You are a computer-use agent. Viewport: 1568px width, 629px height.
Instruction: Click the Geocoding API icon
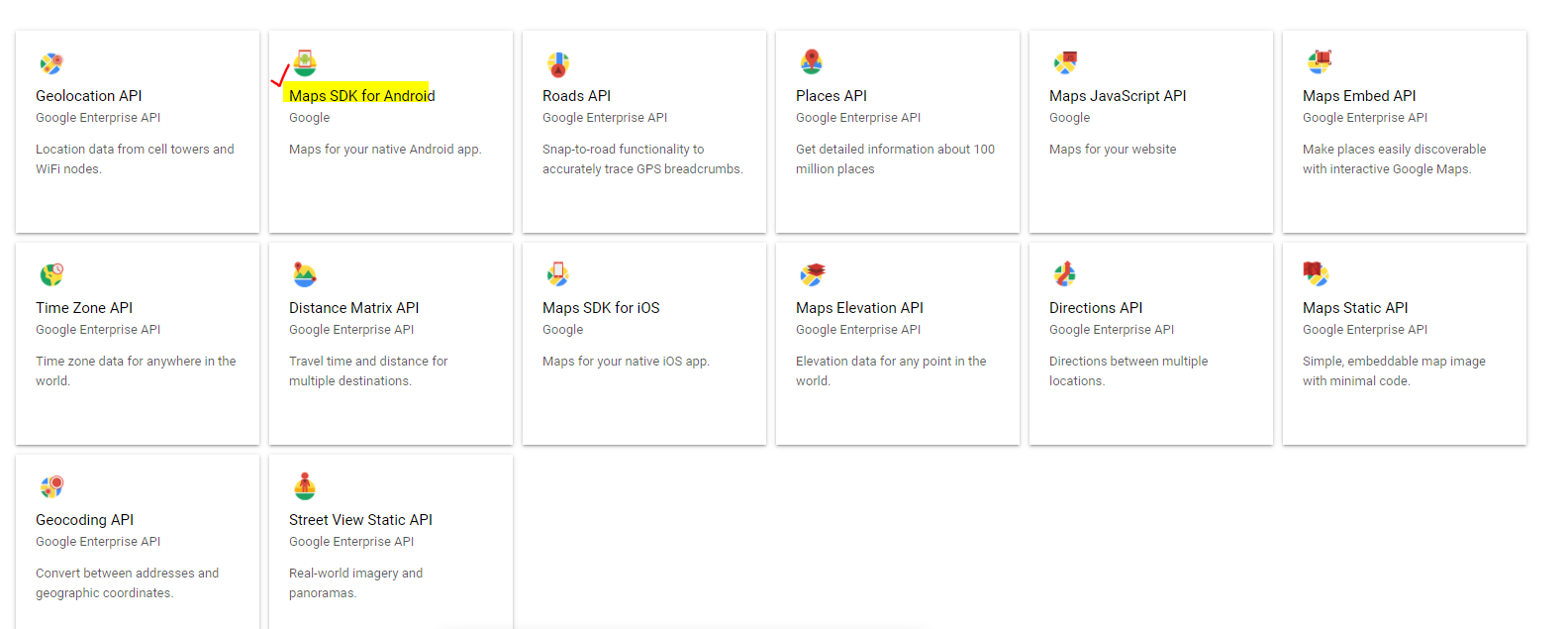[51, 486]
